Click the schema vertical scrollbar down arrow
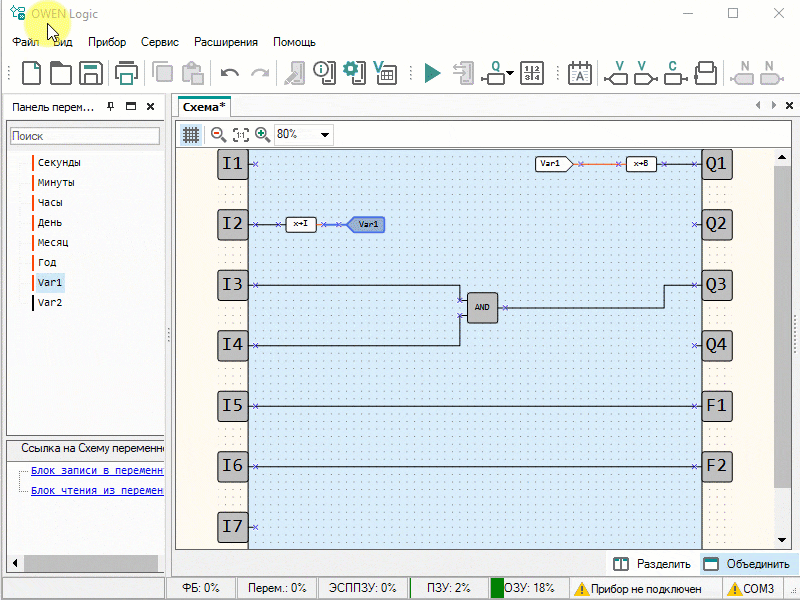 coord(782,540)
